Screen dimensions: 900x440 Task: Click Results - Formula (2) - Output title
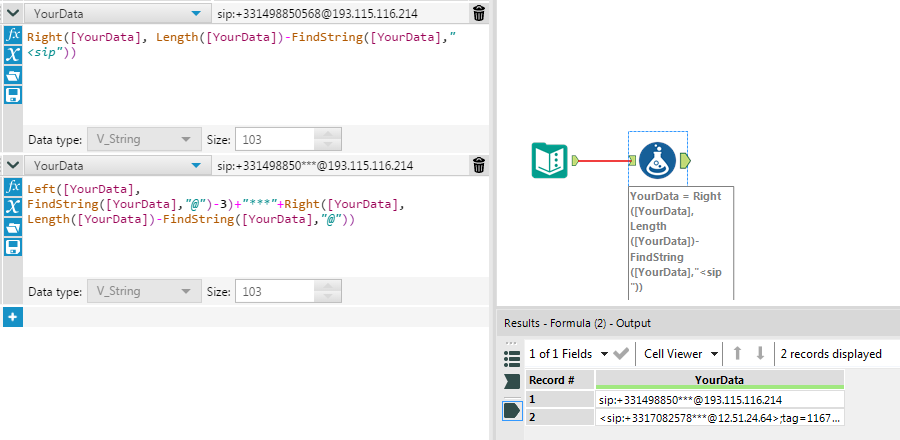(577, 324)
